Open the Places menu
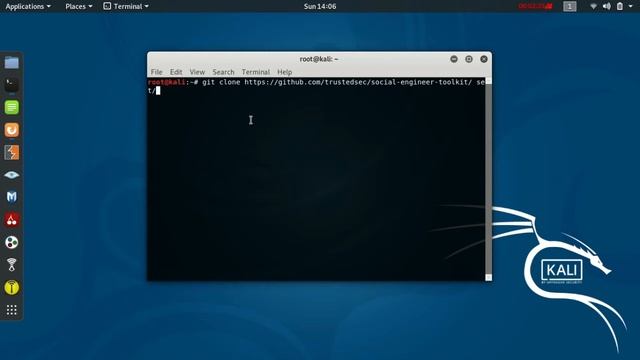Viewport: 640px width, 360px height. click(x=79, y=6)
